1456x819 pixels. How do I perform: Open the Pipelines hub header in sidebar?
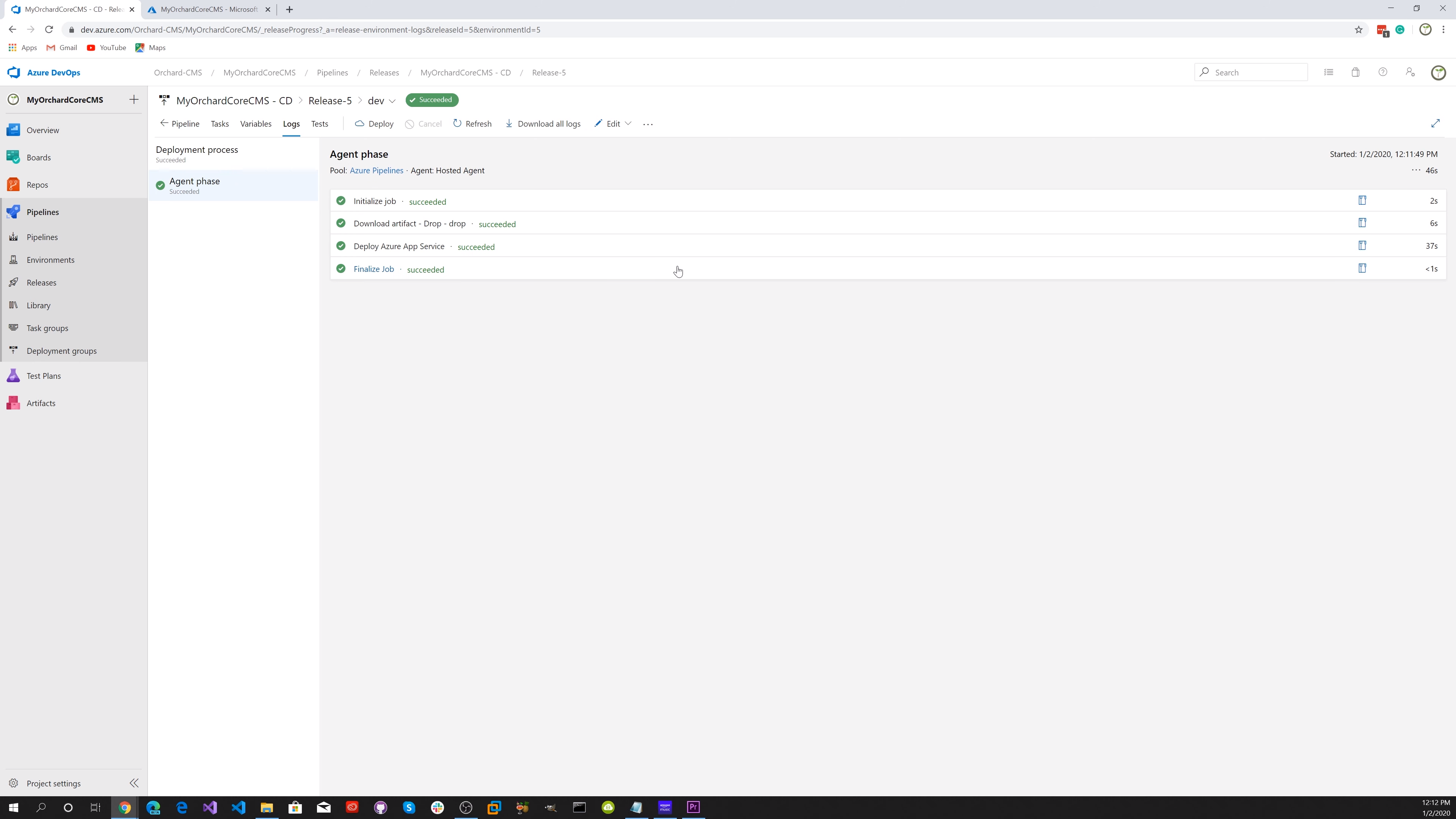click(x=42, y=212)
